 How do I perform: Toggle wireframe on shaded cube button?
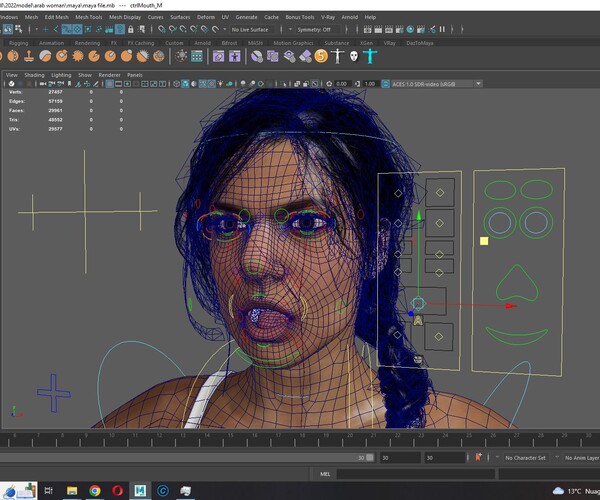pyautogui.click(x=185, y=84)
